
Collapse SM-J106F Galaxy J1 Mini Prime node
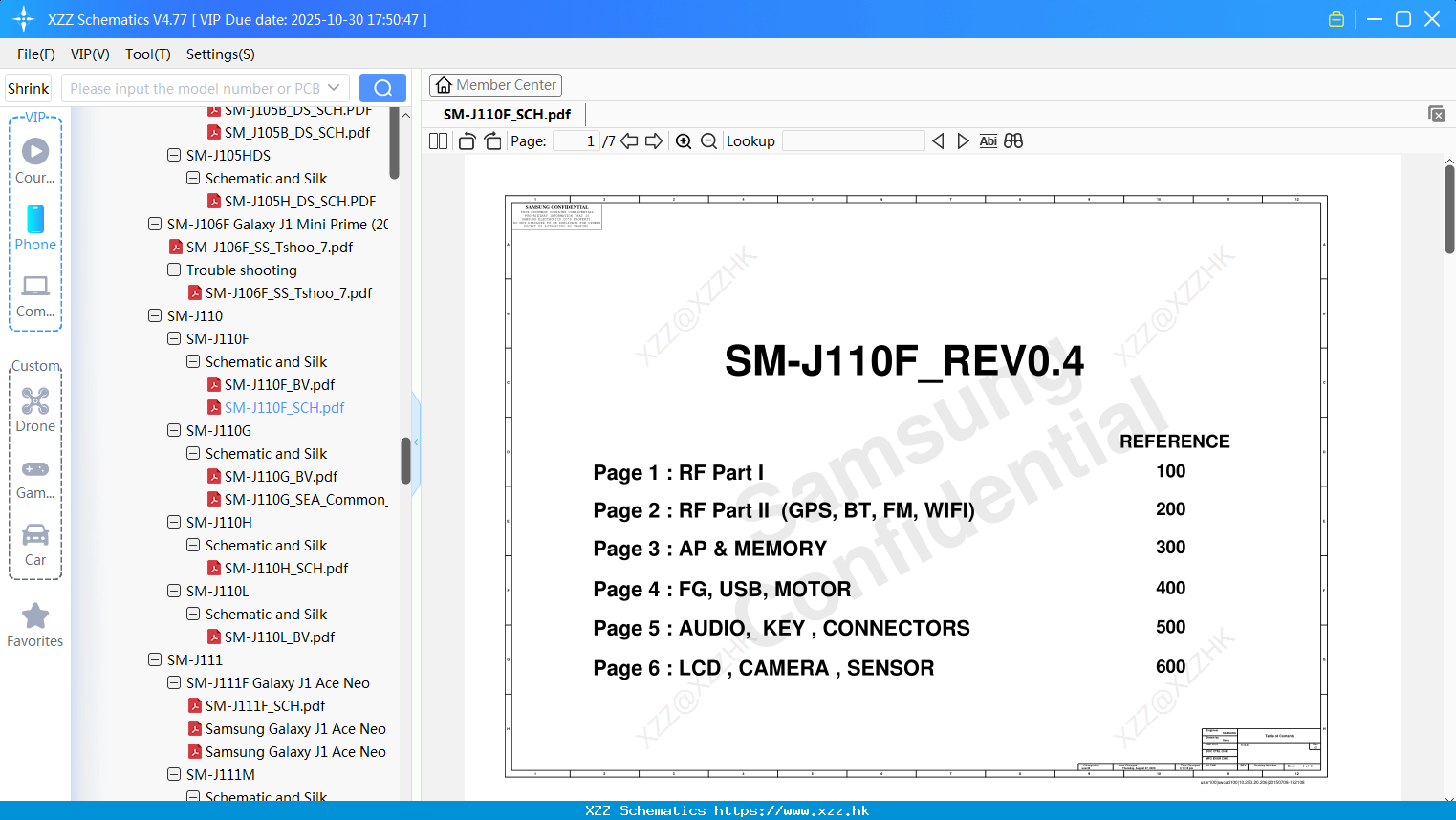coord(155,224)
